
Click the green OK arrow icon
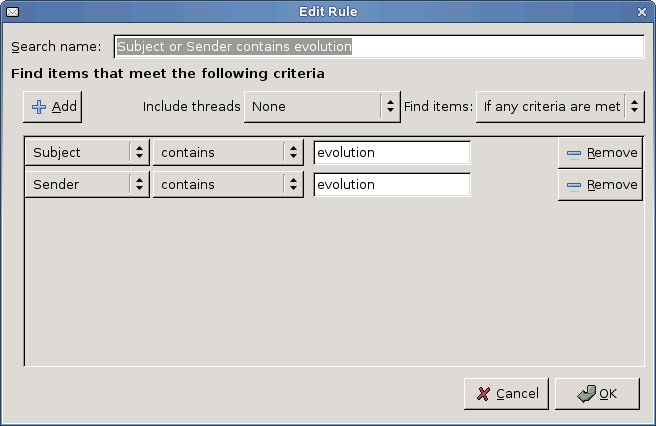pyautogui.click(x=586, y=394)
